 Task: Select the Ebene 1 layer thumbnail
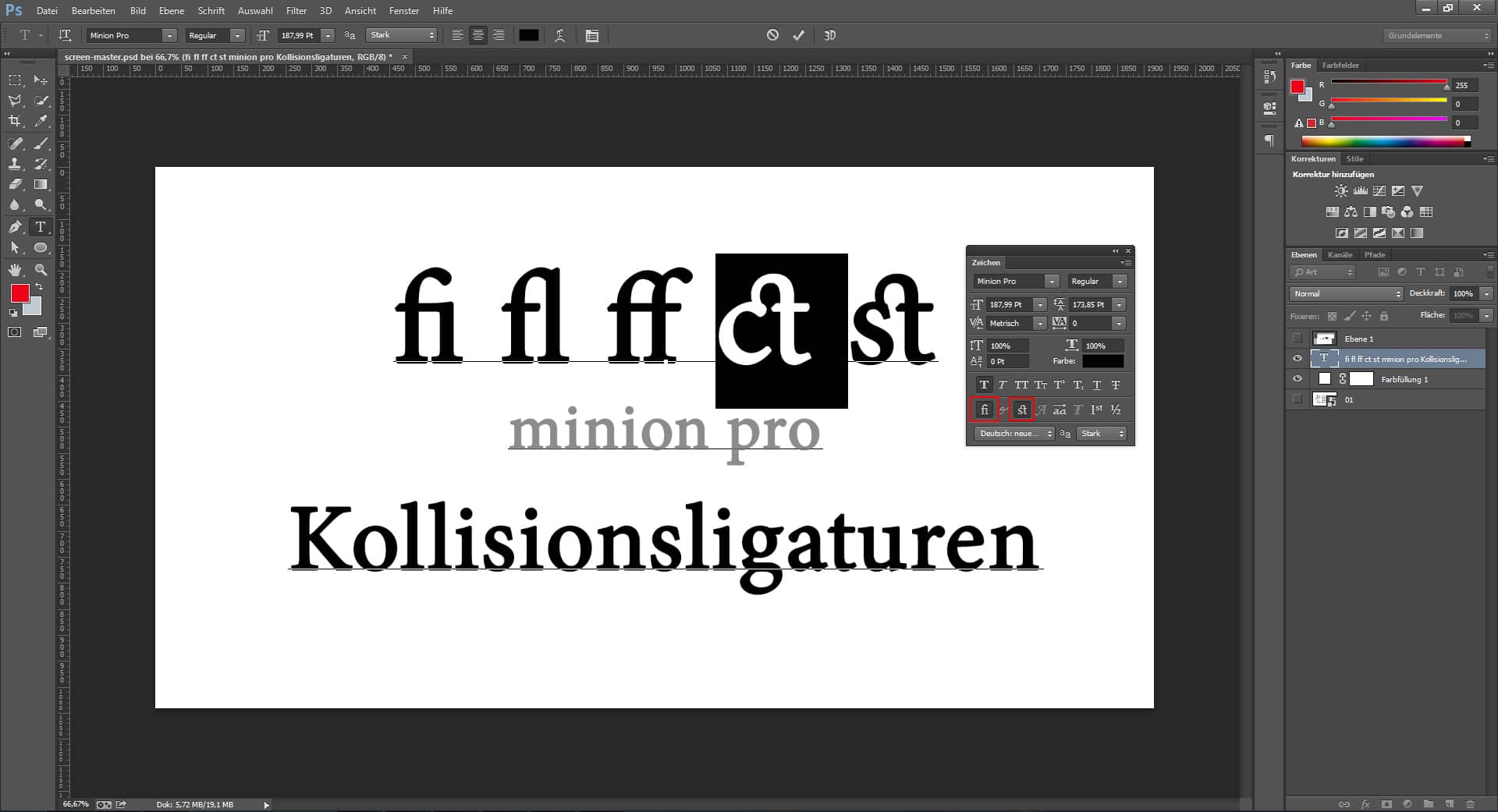click(1326, 339)
